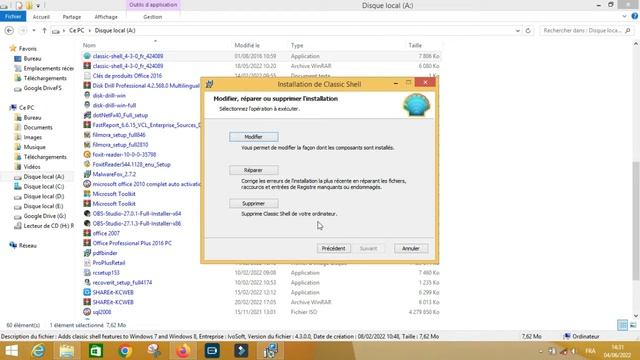Click the Modifier button in Classic Shell installer
640x360 pixels.
pyautogui.click(x=253, y=137)
